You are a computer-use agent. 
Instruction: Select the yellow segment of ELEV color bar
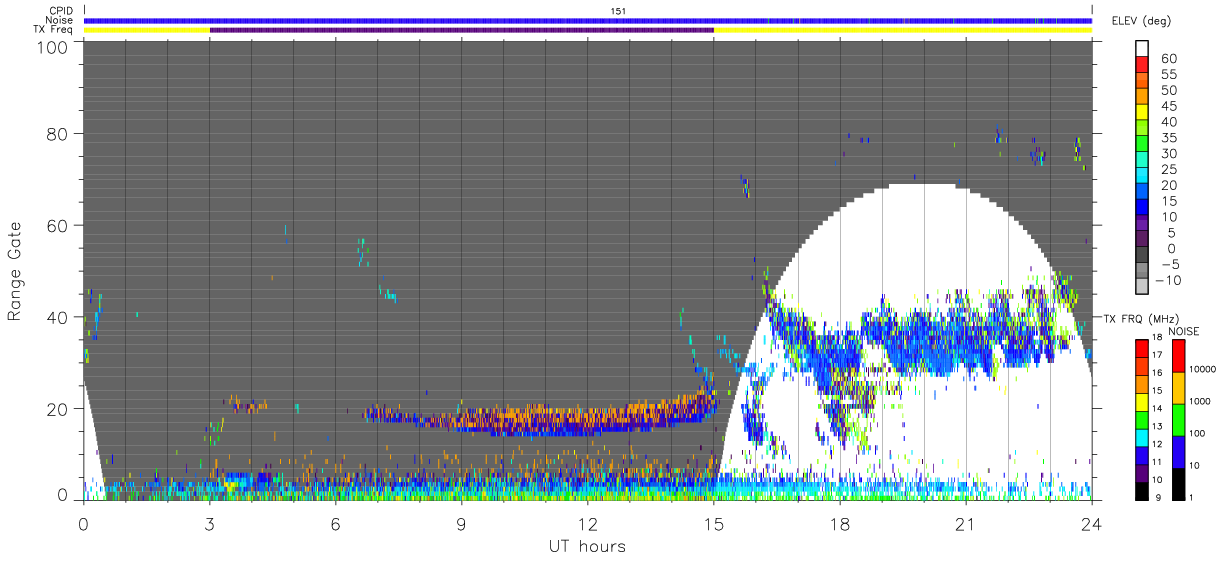click(1144, 112)
